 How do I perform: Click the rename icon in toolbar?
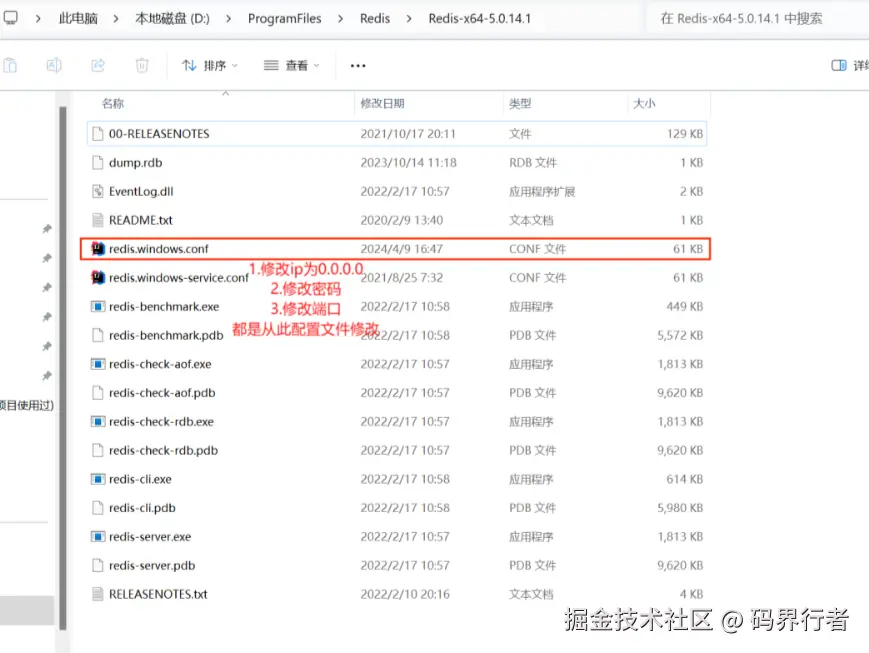54,65
